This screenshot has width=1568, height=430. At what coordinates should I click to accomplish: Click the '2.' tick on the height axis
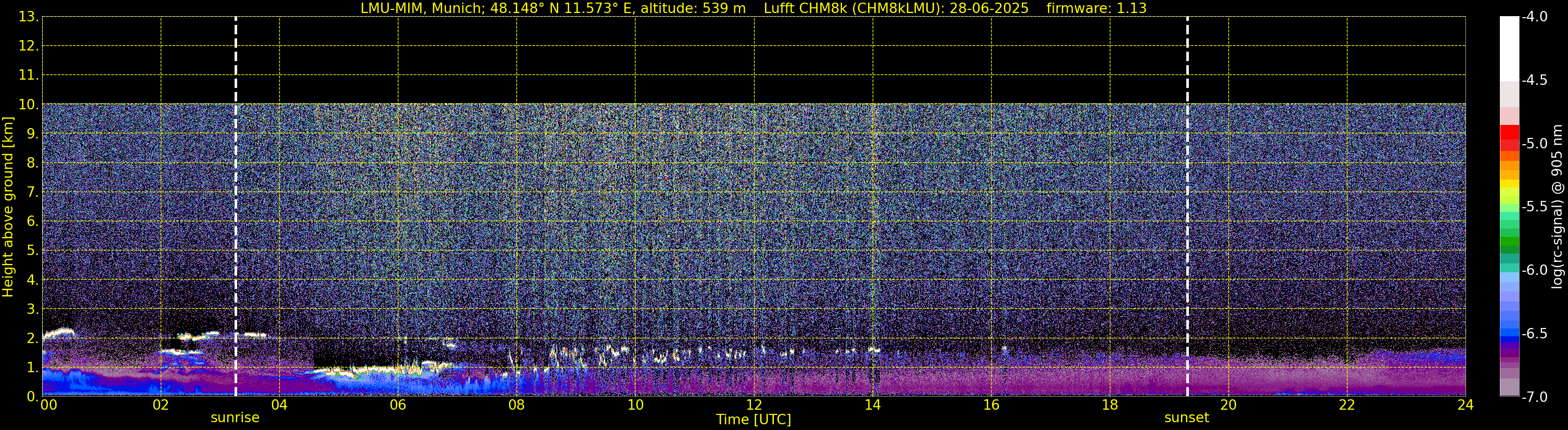click(32, 339)
